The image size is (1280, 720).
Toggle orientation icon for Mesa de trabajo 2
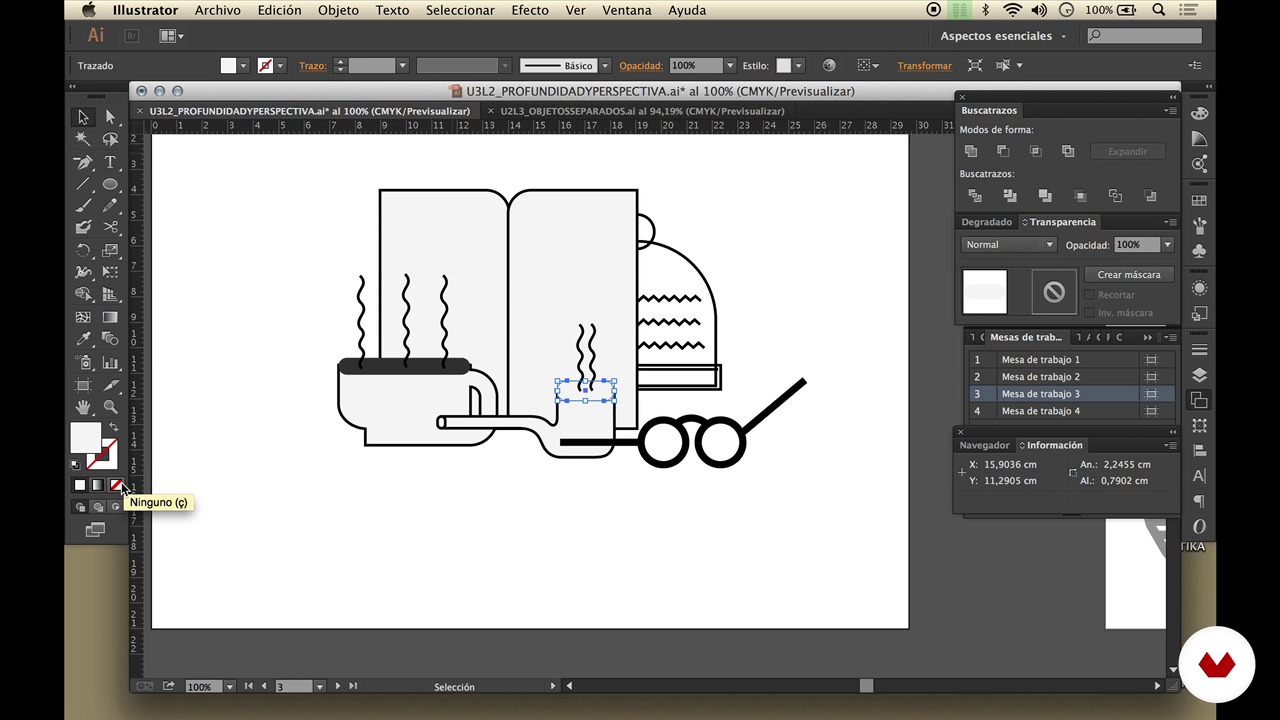tap(1151, 377)
